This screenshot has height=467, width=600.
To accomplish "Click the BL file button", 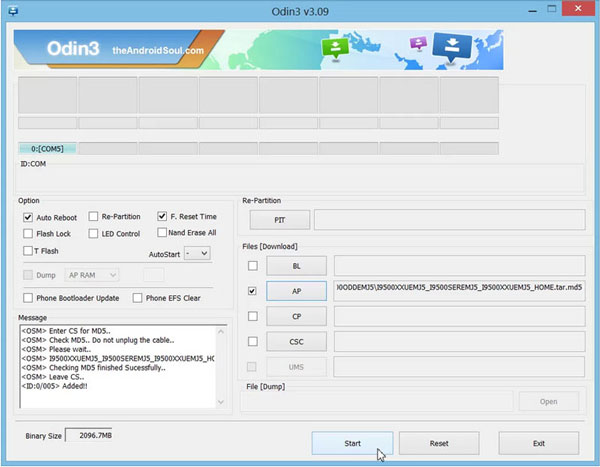I will click(297, 266).
